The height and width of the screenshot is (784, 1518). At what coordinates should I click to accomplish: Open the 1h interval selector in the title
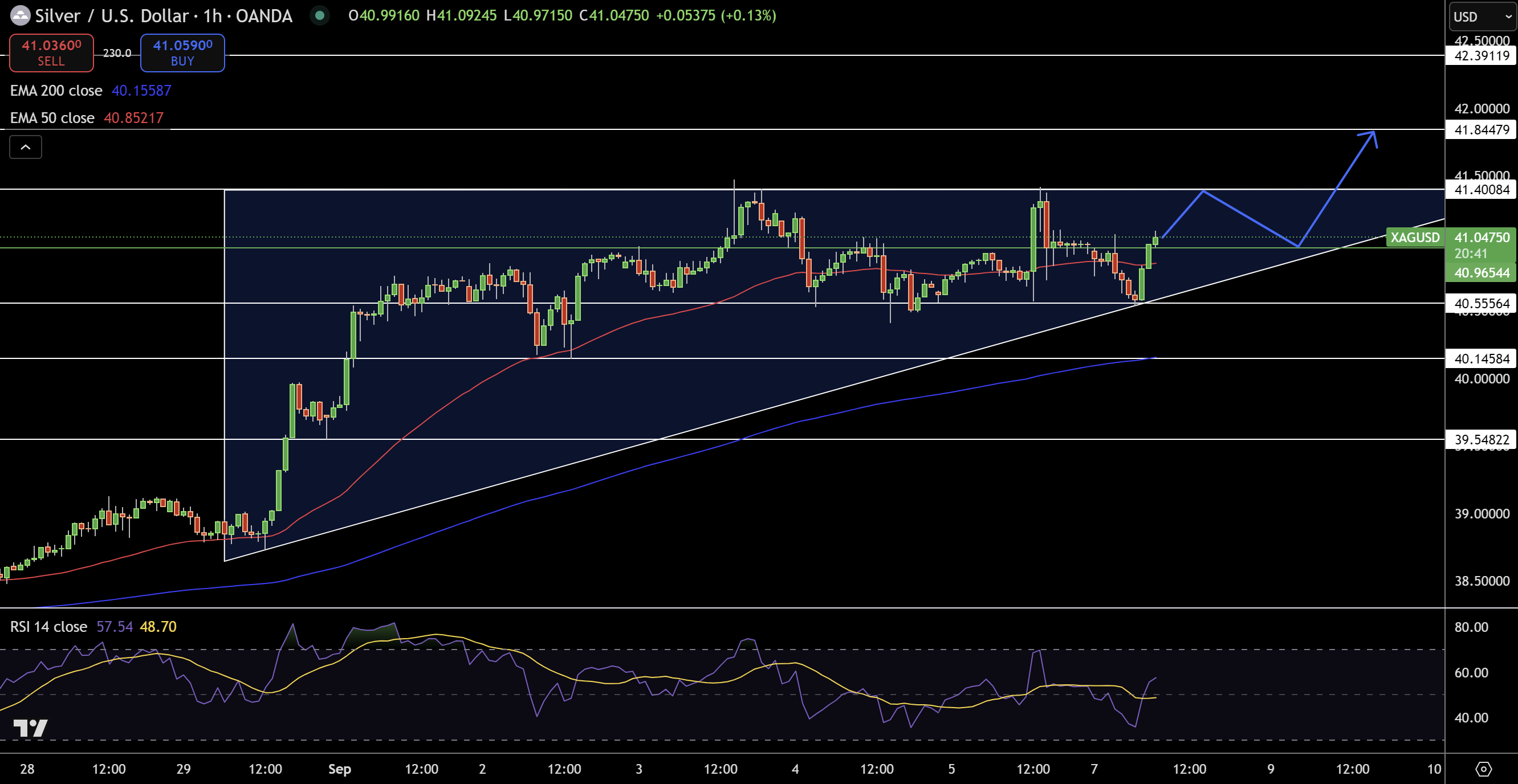214,15
